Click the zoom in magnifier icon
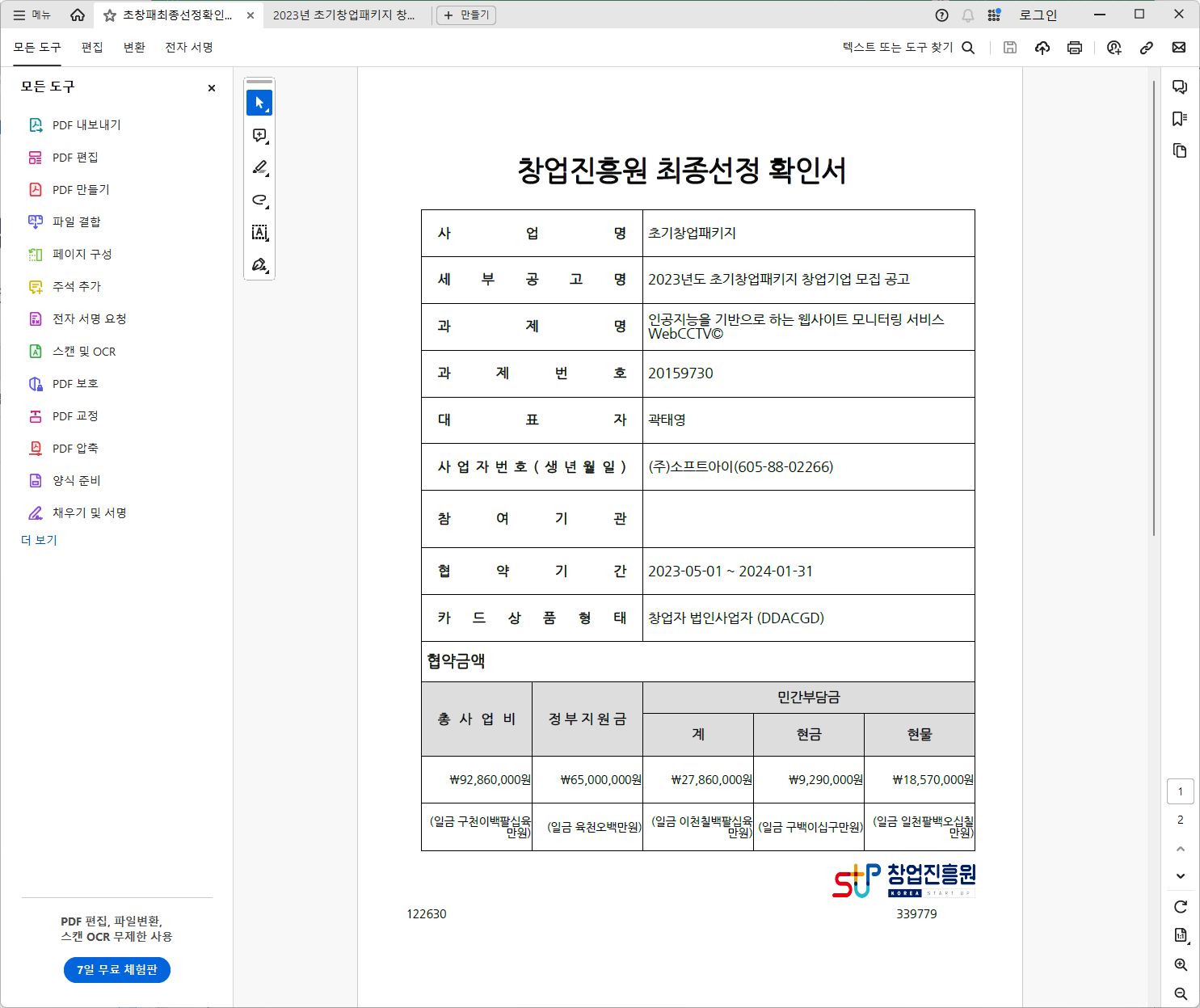 (x=1181, y=964)
